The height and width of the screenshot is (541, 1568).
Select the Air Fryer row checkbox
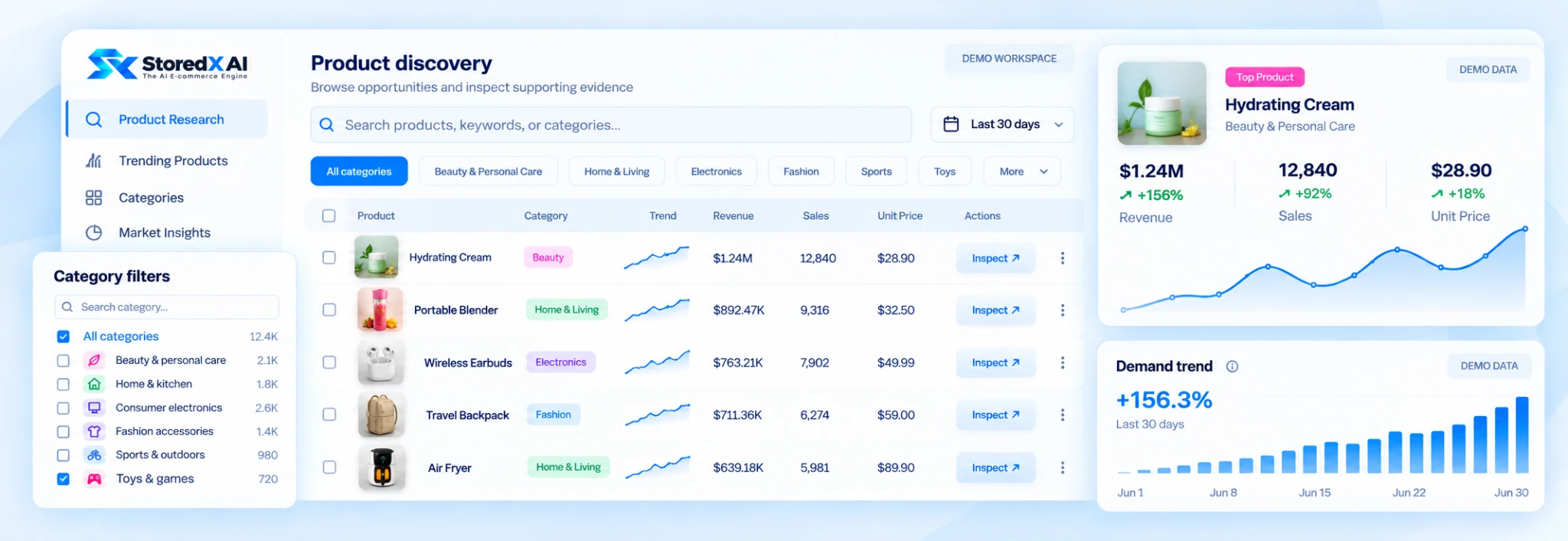click(x=329, y=467)
